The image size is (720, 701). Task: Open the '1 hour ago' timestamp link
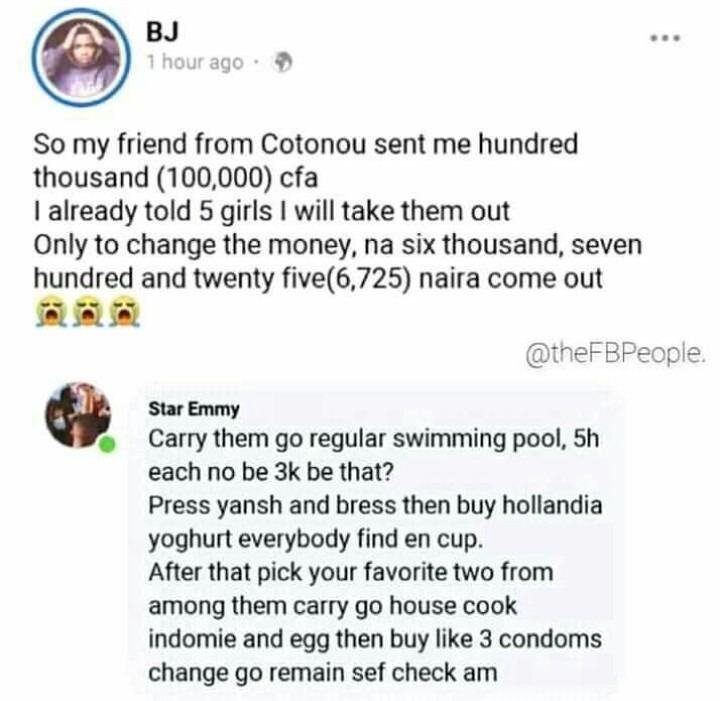pyautogui.click(x=195, y=62)
